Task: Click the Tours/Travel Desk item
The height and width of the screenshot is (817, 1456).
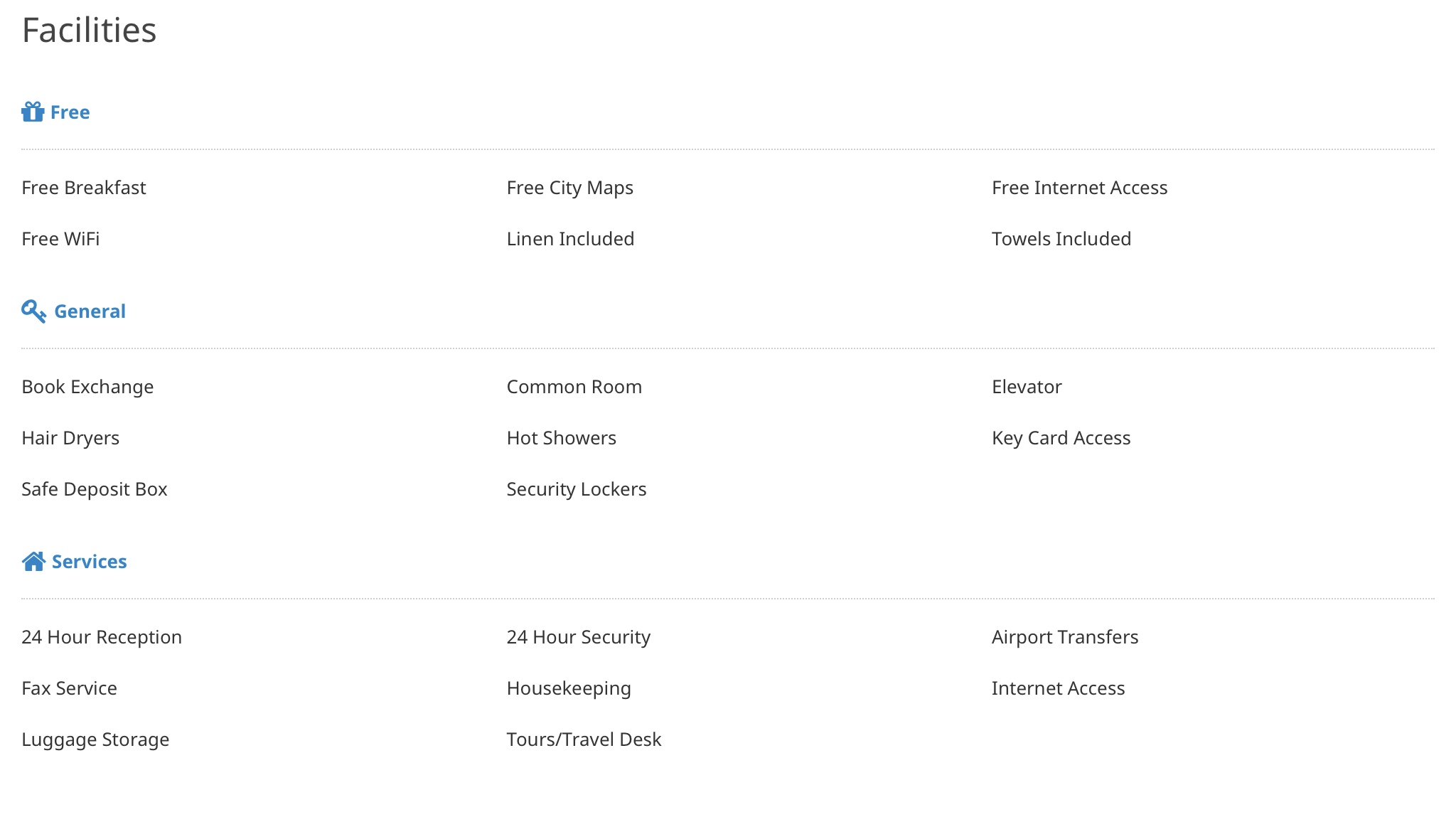Action: click(x=584, y=739)
